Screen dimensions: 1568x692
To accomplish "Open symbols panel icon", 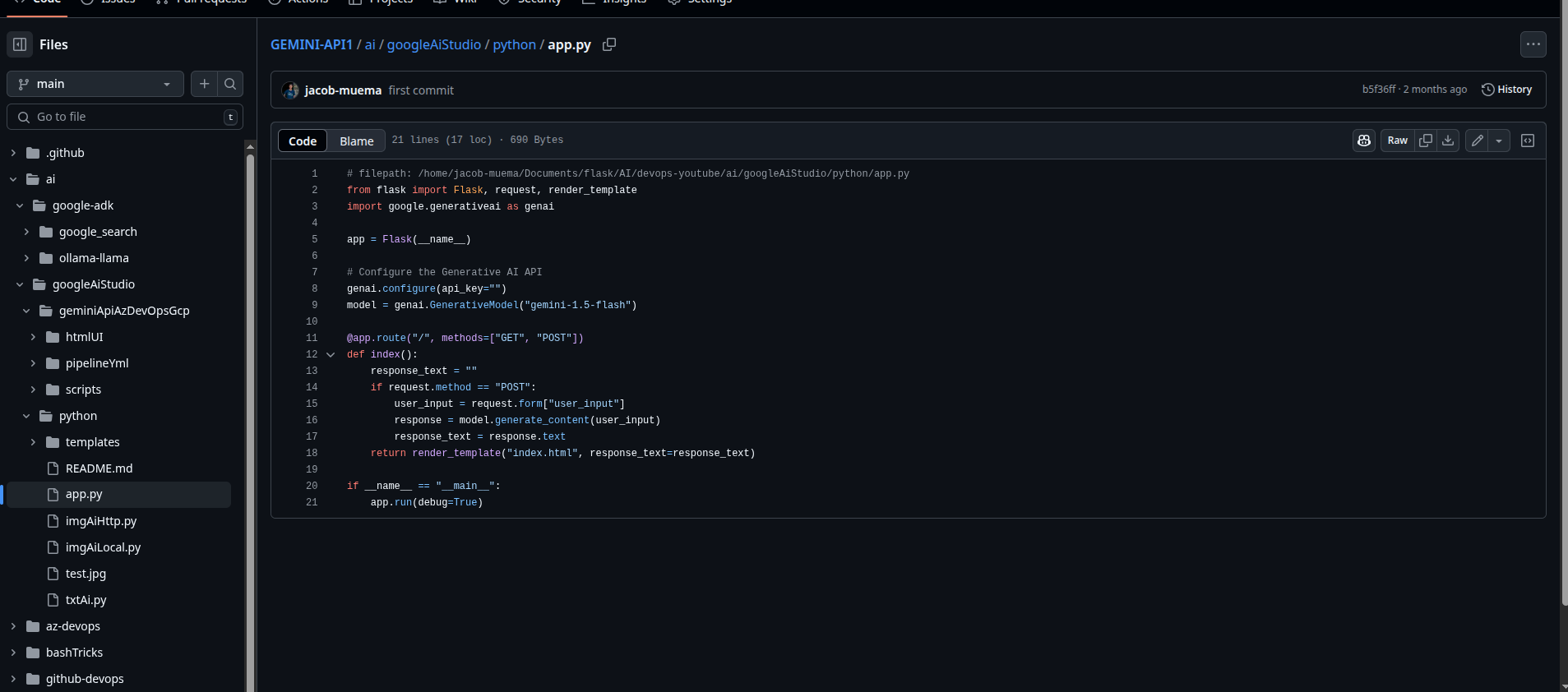I will pos(1528,141).
